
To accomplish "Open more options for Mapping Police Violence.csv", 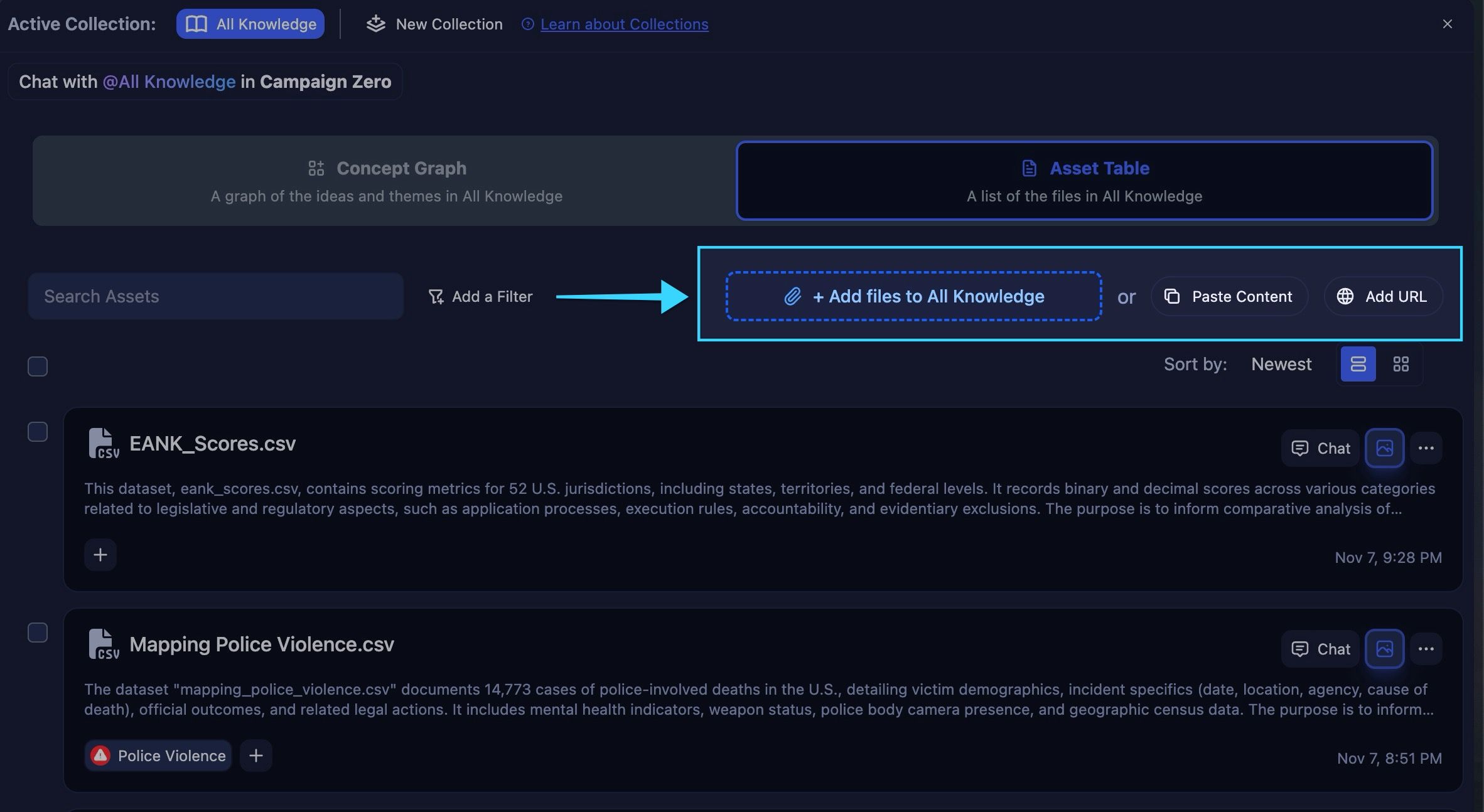I will point(1426,649).
